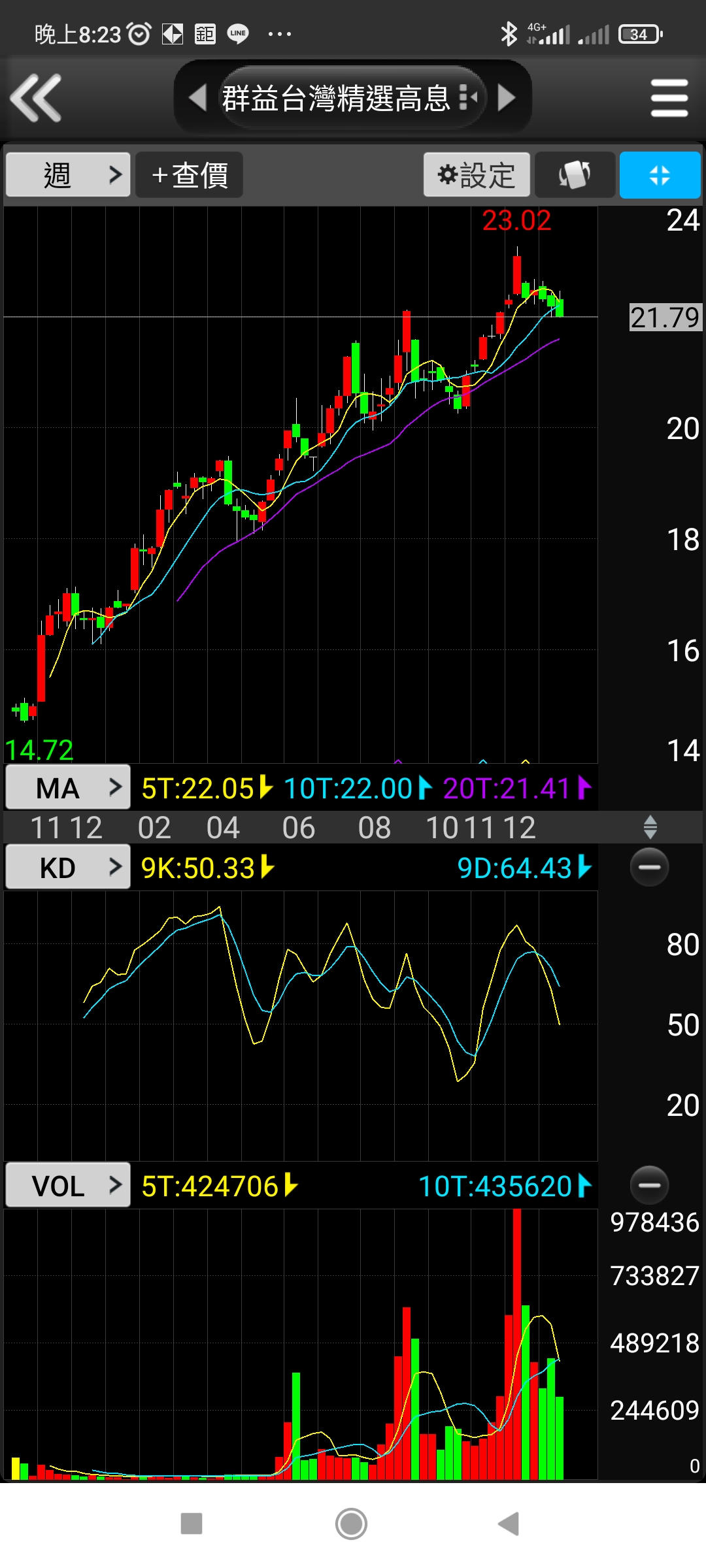This screenshot has width=706, height=1568.
Task: Tap the +查價 price lookup button
Action: [x=190, y=175]
